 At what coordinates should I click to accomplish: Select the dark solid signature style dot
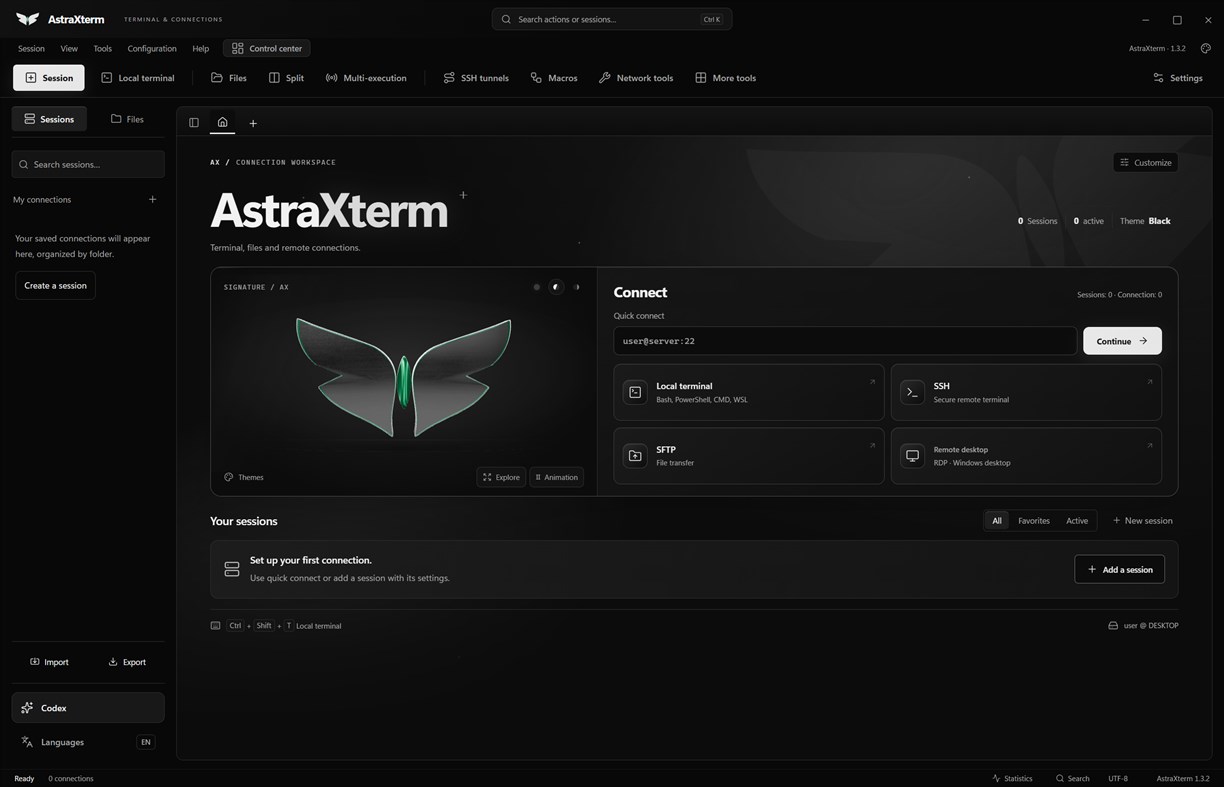pos(536,287)
